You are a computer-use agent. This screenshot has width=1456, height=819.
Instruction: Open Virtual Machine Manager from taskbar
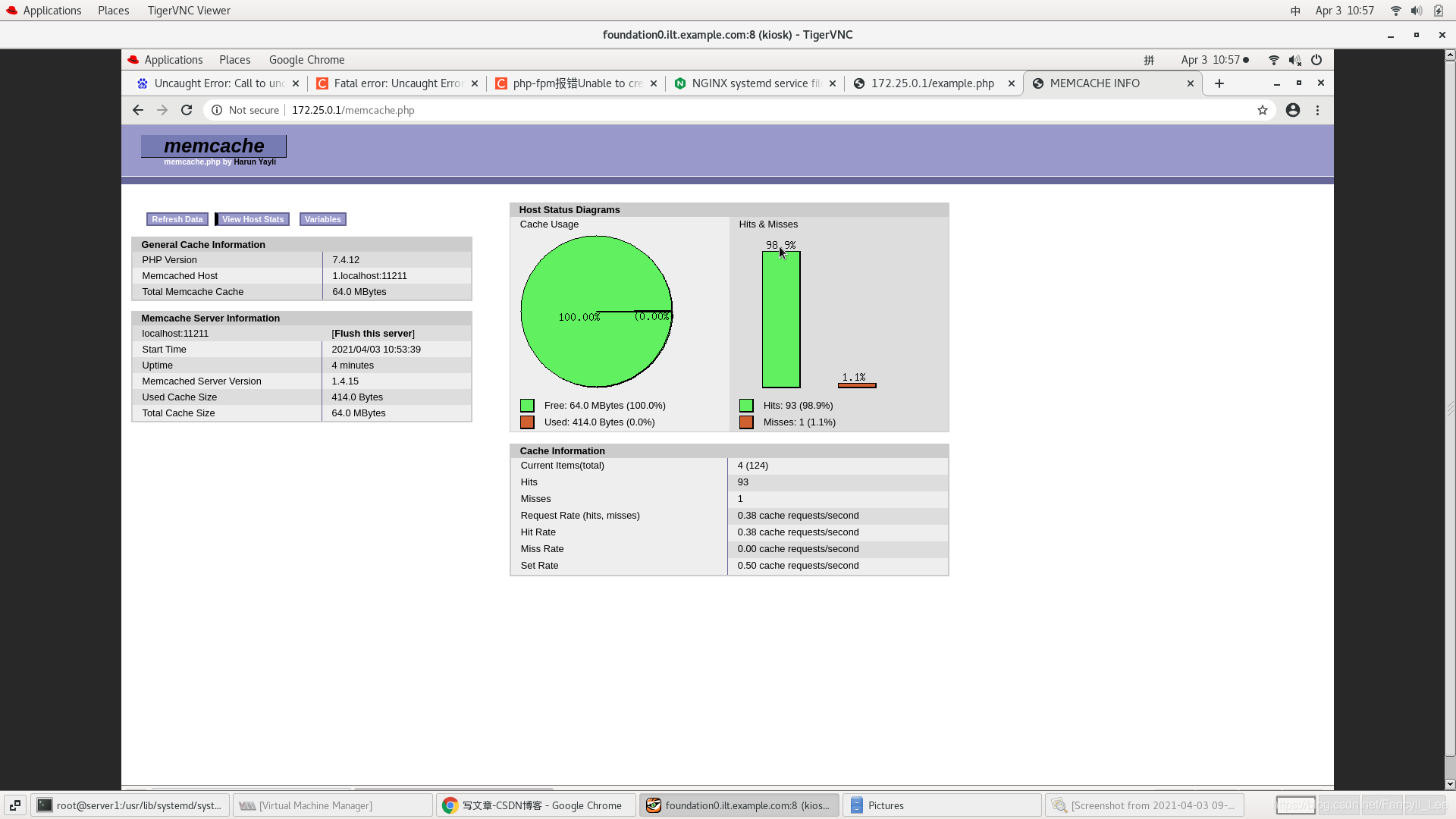coord(332,805)
